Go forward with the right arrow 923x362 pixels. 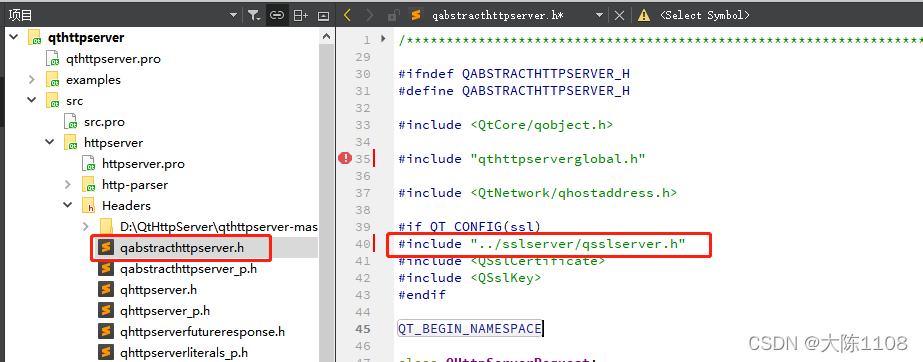(369, 15)
